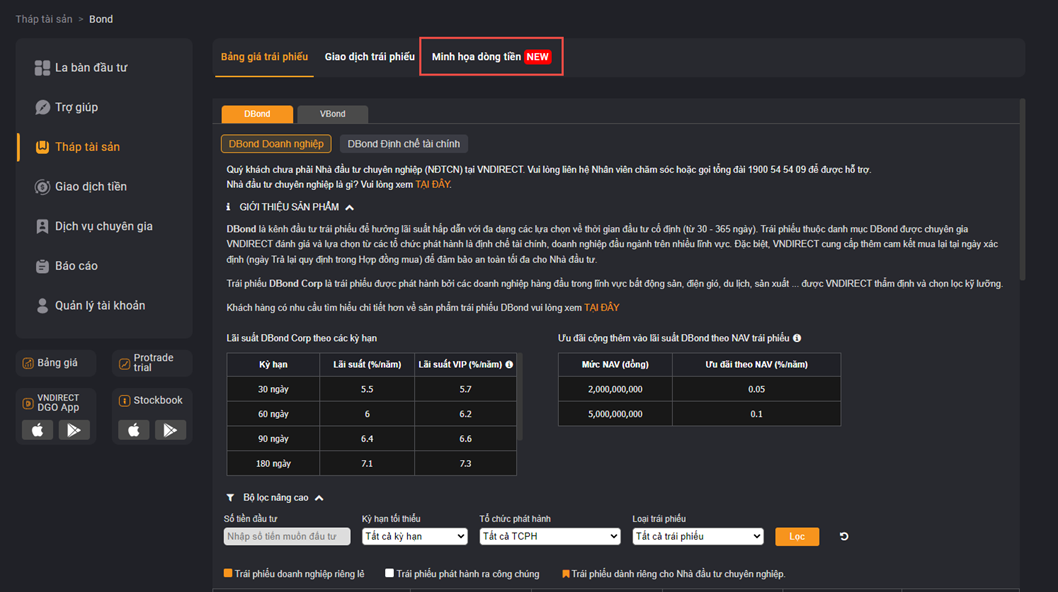The image size is (1058, 592).
Task: Click the 90 ngày table cell
Action: pos(273,439)
